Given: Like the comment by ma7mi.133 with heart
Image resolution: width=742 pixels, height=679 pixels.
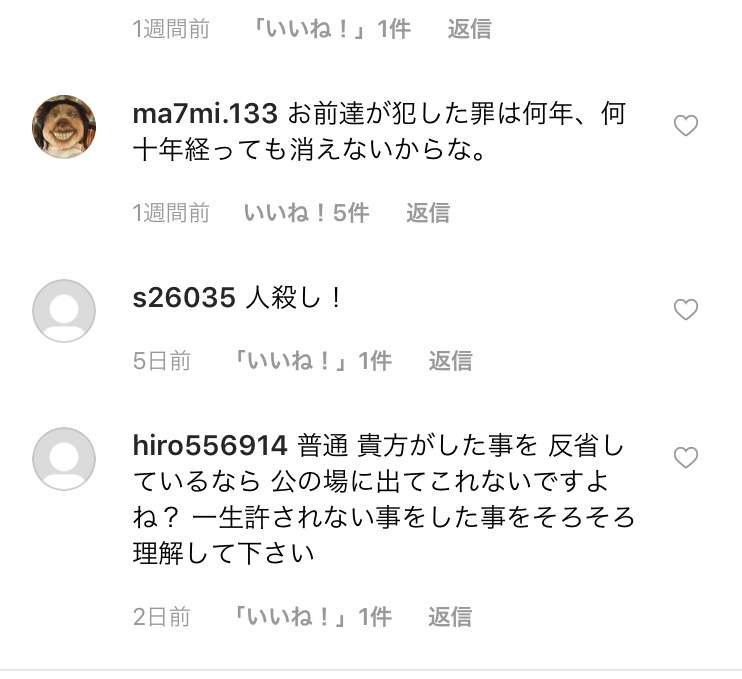Looking at the screenshot, I should click(x=686, y=126).
